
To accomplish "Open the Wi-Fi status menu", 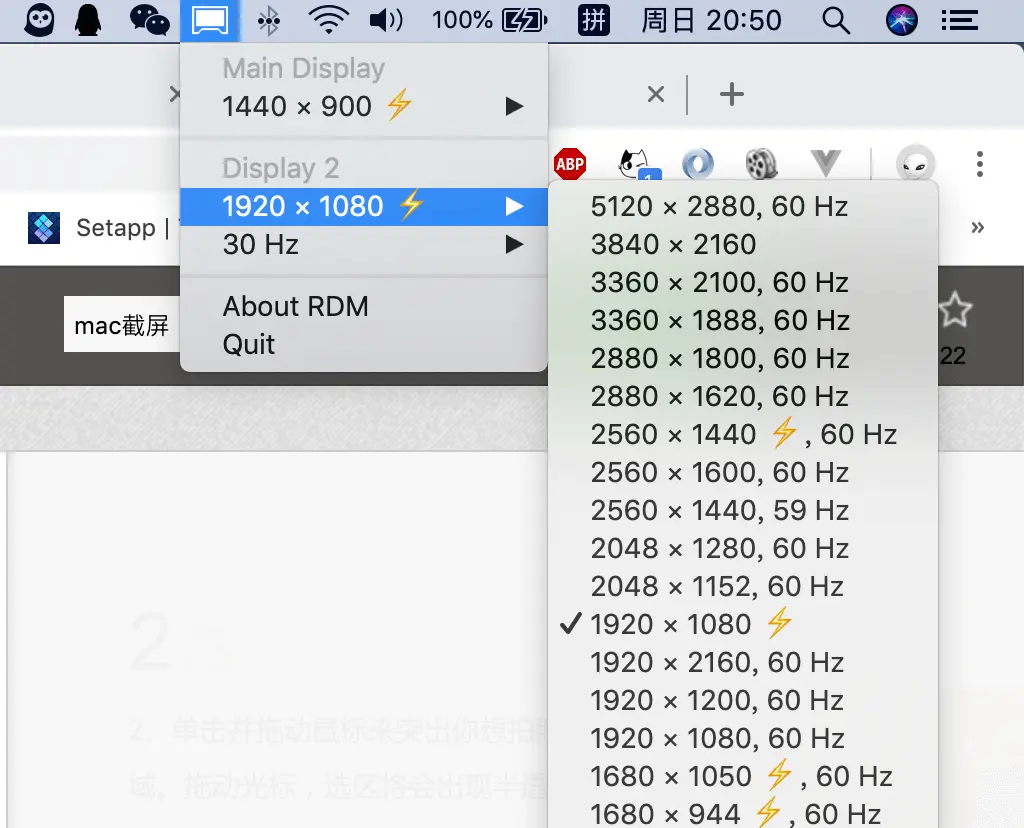I will coord(328,20).
